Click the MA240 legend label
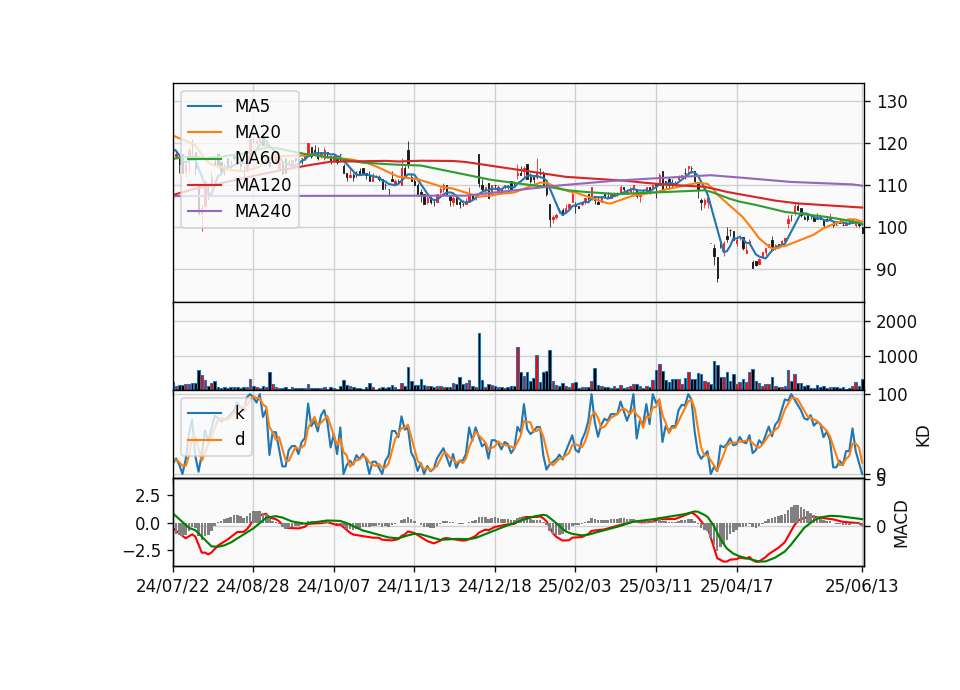This screenshot has width=960, height=690. (263, 211)
